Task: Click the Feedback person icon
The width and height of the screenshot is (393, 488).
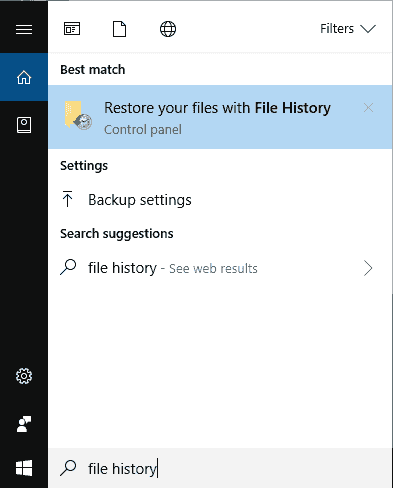Action: pos(24,424)
